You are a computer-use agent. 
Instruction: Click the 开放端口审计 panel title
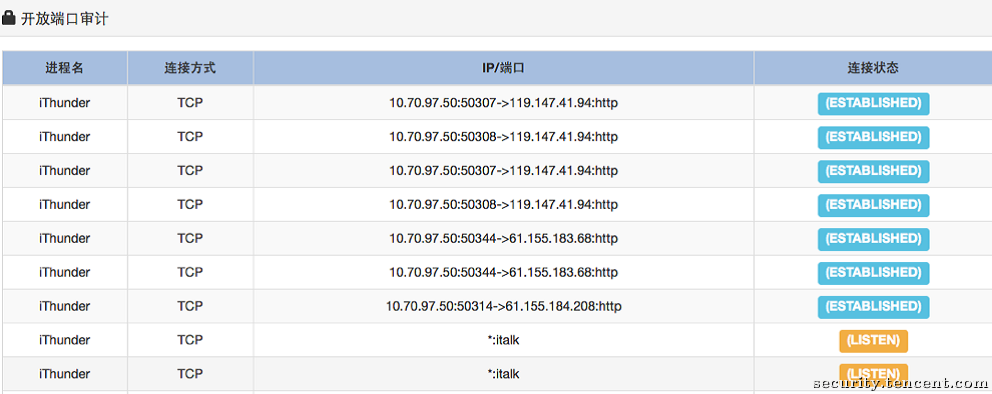pos(65,18)
